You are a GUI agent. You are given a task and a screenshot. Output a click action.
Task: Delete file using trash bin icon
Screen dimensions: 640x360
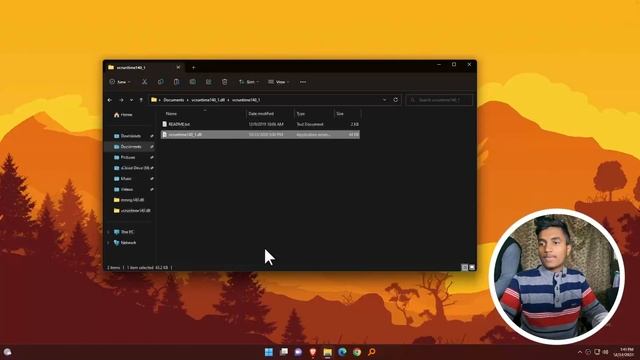click(x=224, y=82)
